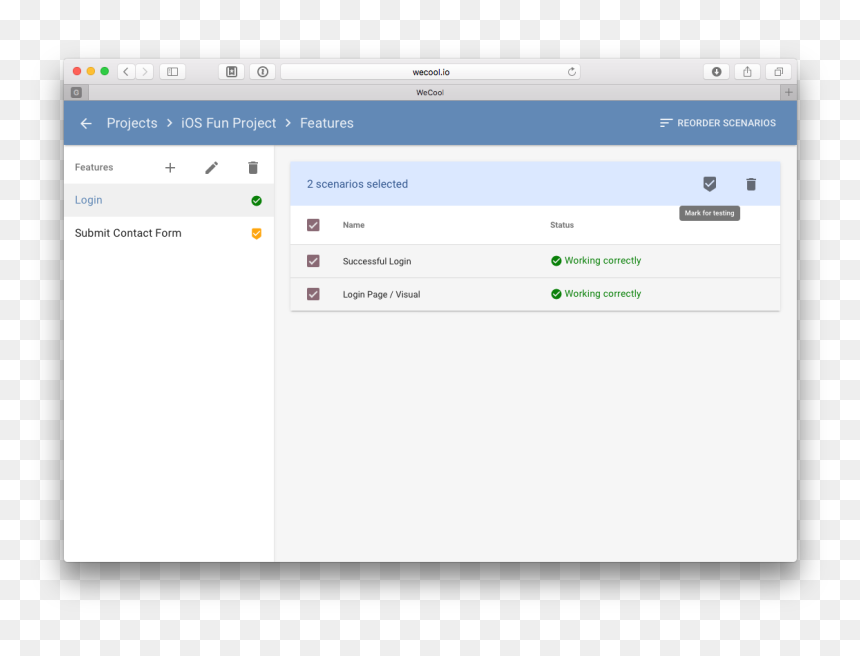The height and width of the screenshot is (656, 860).
Task: Click the Features panel heading
Action: [94, 167]
